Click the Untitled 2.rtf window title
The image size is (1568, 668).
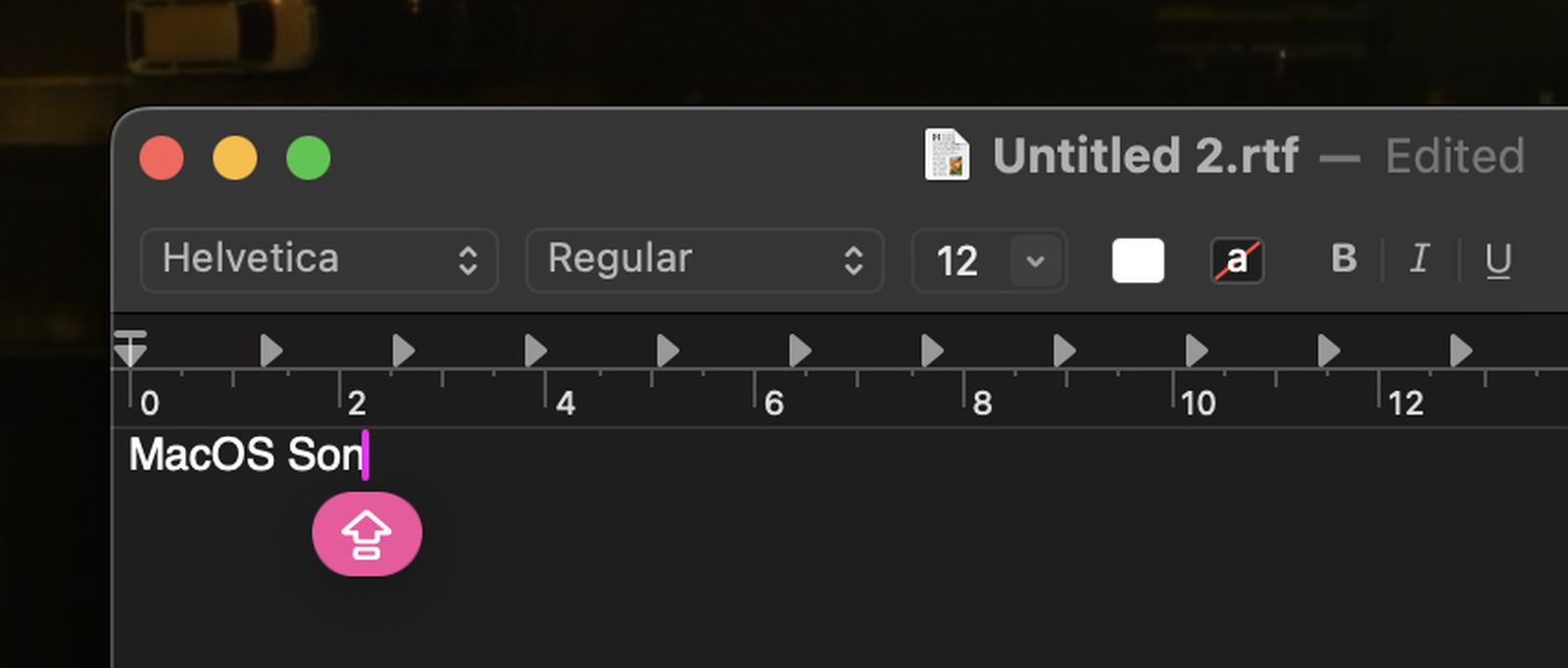[1146, 156]
